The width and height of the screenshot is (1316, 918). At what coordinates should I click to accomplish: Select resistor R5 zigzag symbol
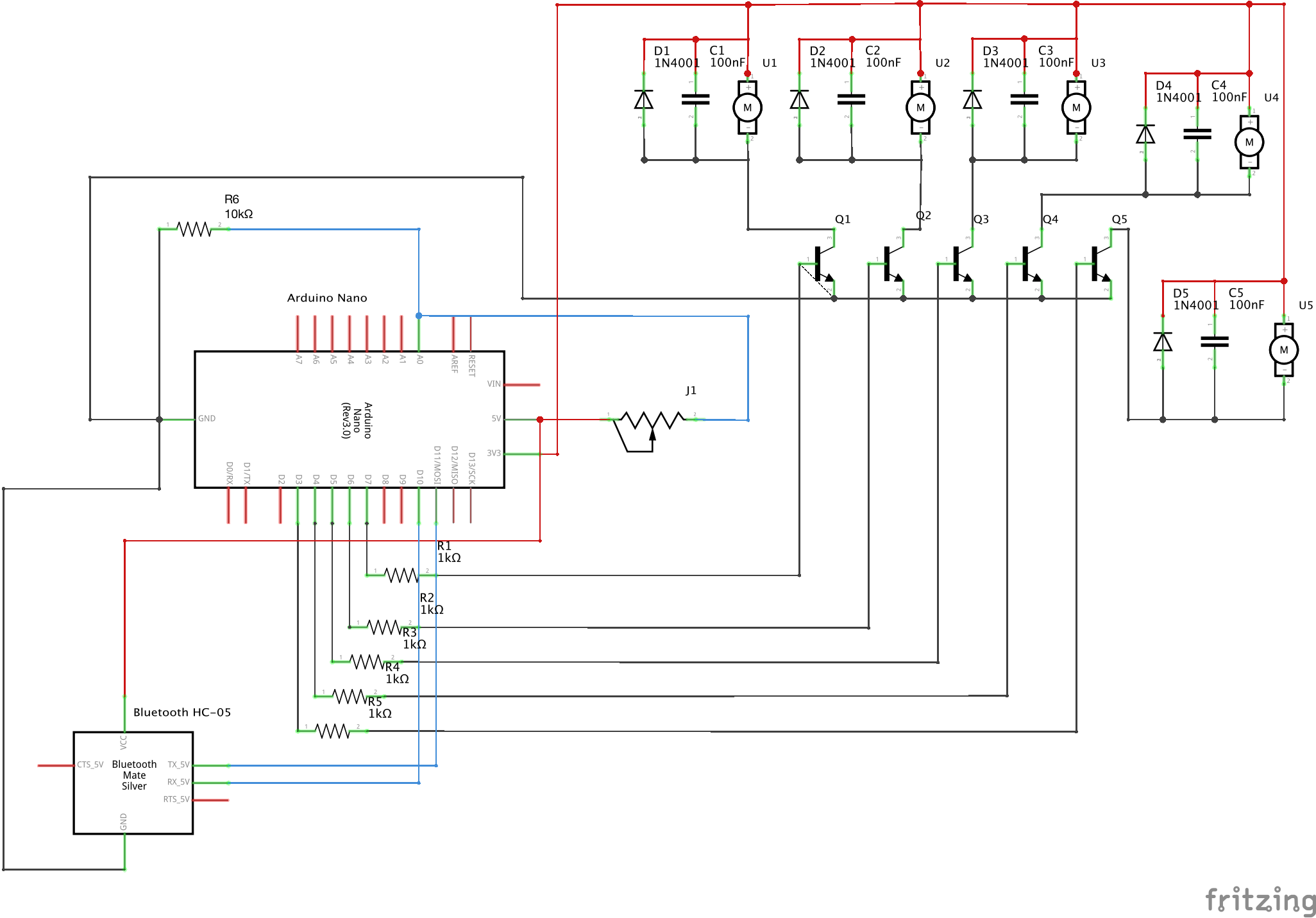(332, 731)
